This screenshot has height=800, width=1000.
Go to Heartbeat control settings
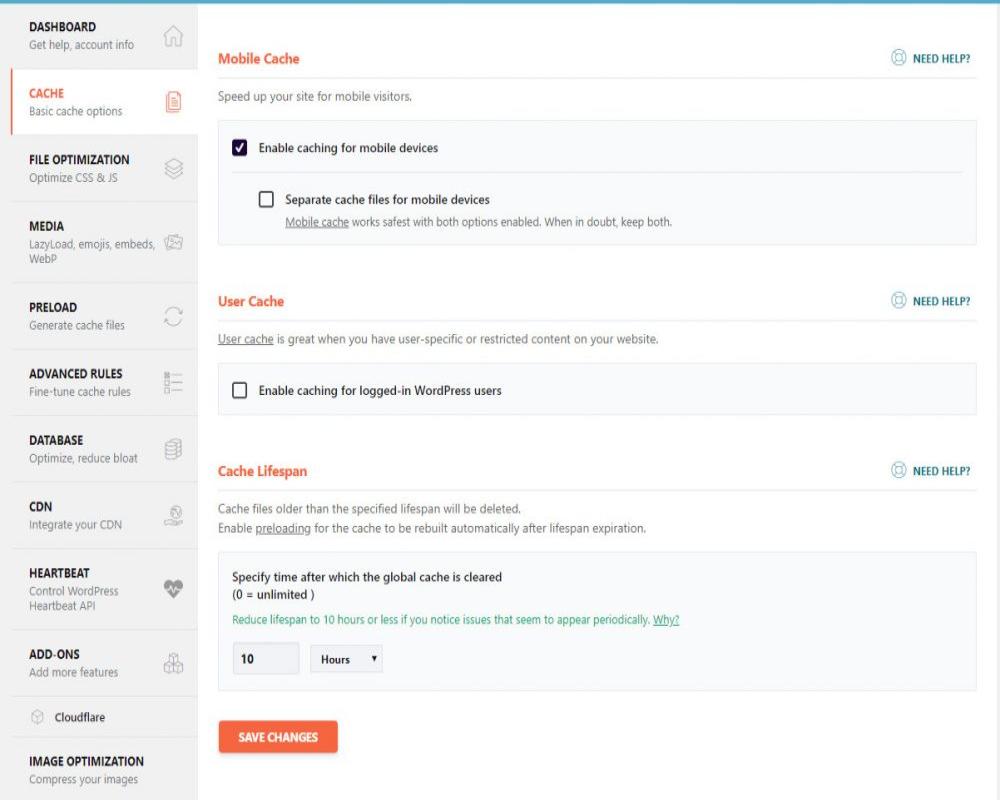105,589
